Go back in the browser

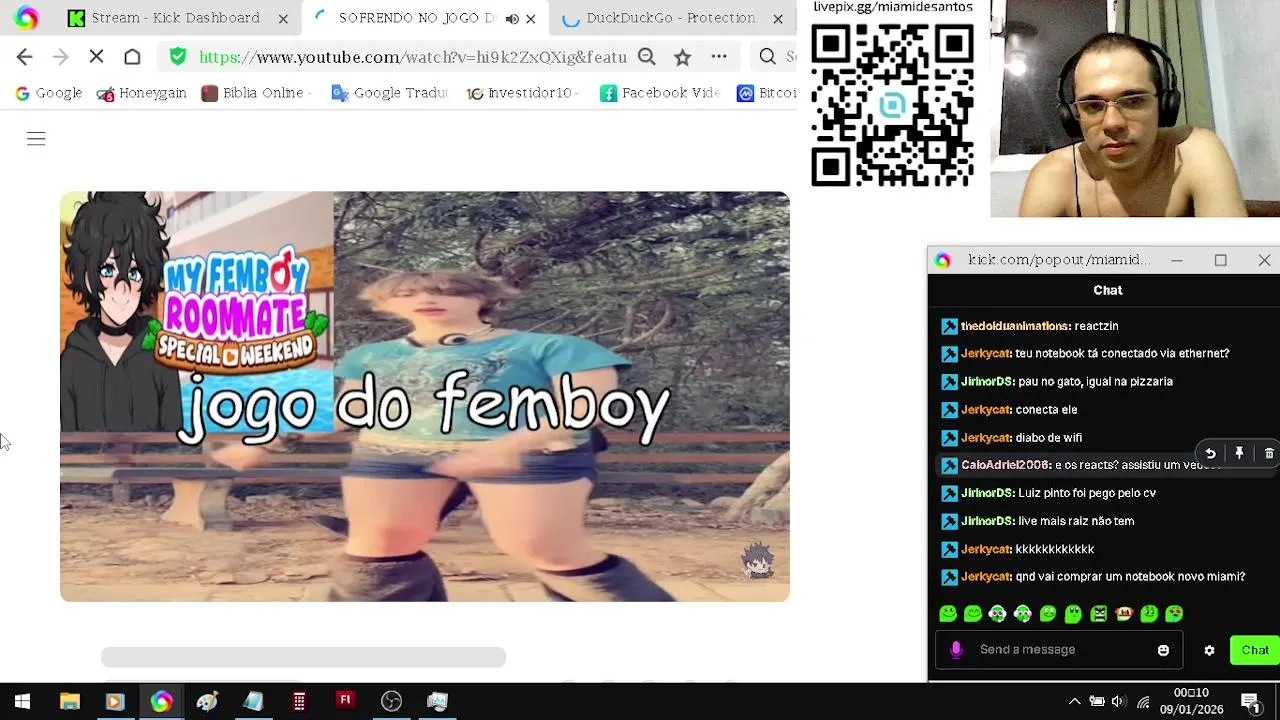[x=25, y=57]
